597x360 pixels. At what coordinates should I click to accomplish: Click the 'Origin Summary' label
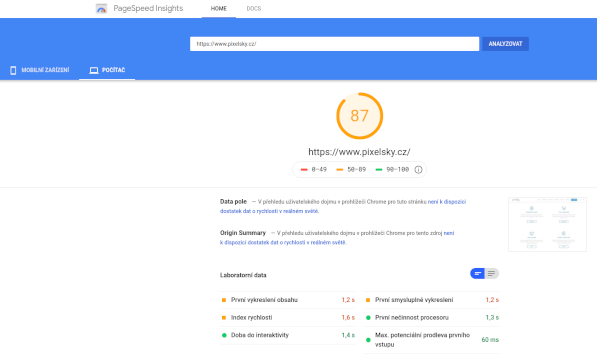(243, 233)
